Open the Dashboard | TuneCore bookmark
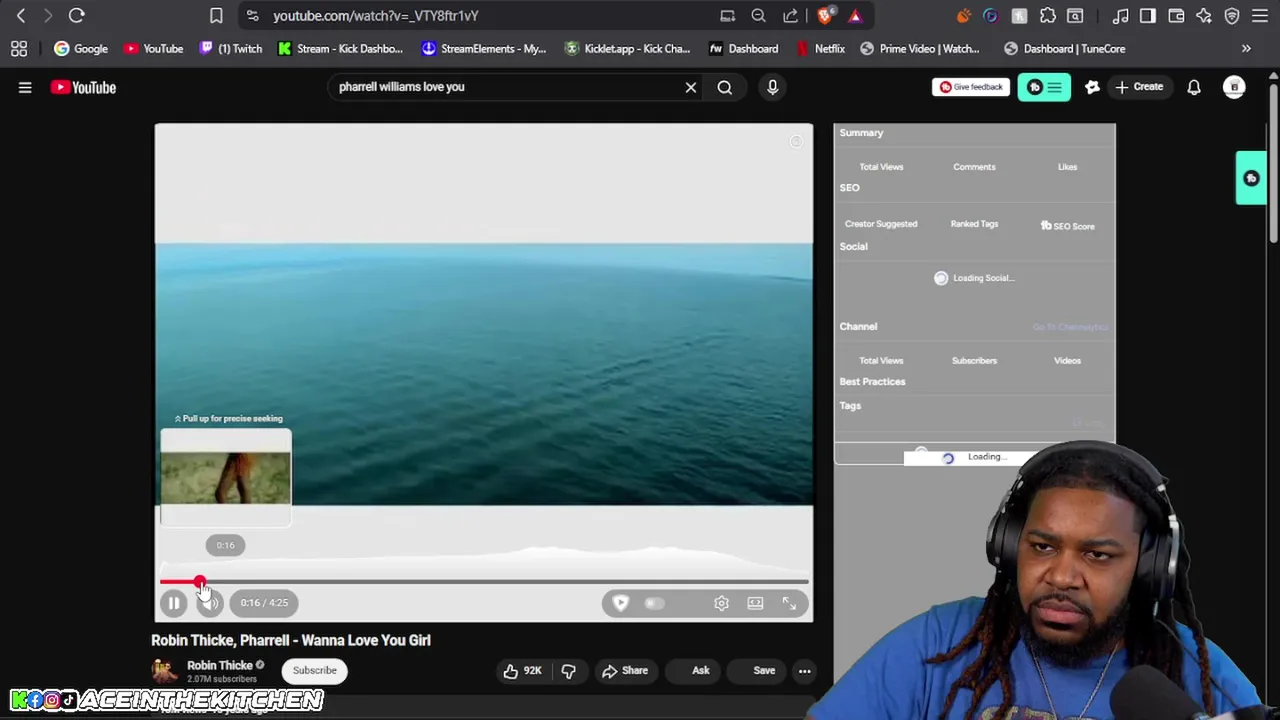1280x720 pixels. pos(1065,49)
